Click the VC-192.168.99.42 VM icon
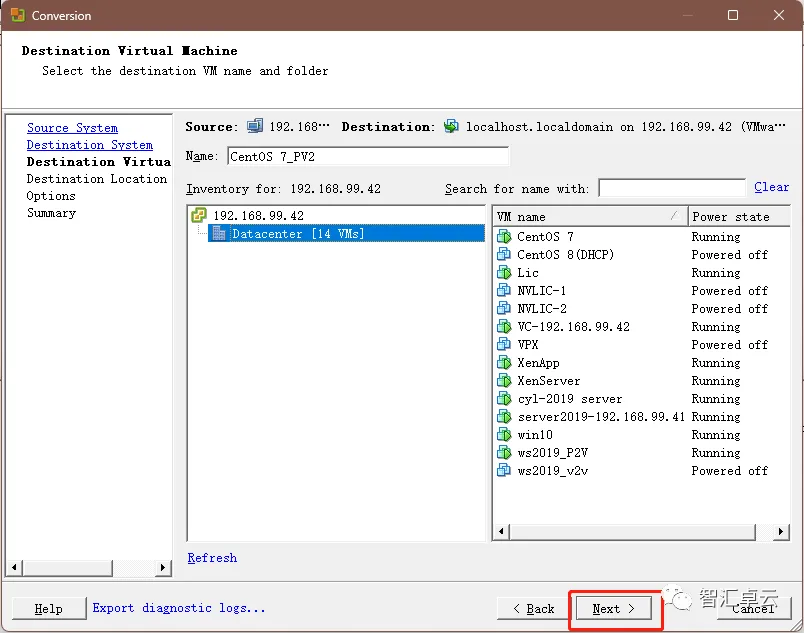804x633 pixels. pos(504,326)
